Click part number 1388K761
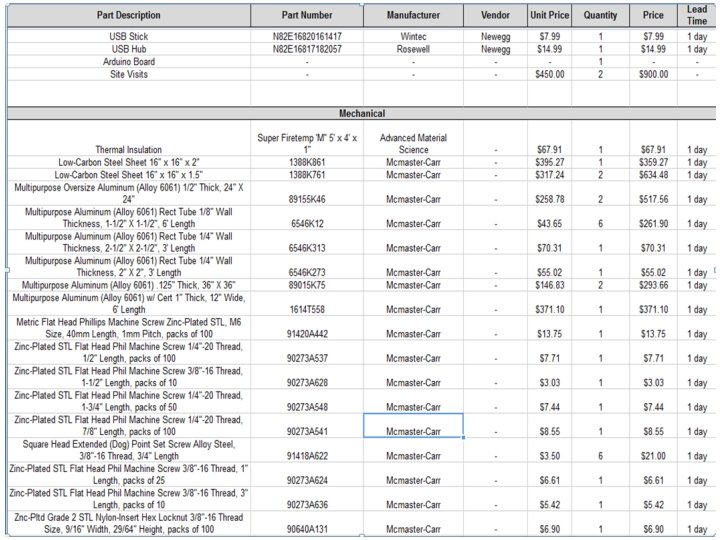The width and height of the screenshot is (720, 540). pyautogui.click(x=307, y=174)
